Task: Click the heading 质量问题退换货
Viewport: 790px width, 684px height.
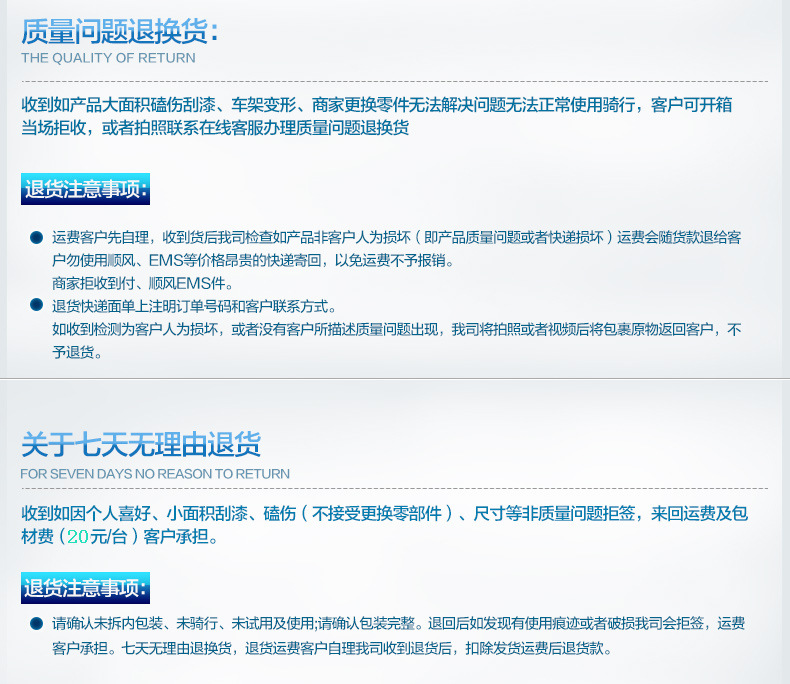Action: pos(120,31)
